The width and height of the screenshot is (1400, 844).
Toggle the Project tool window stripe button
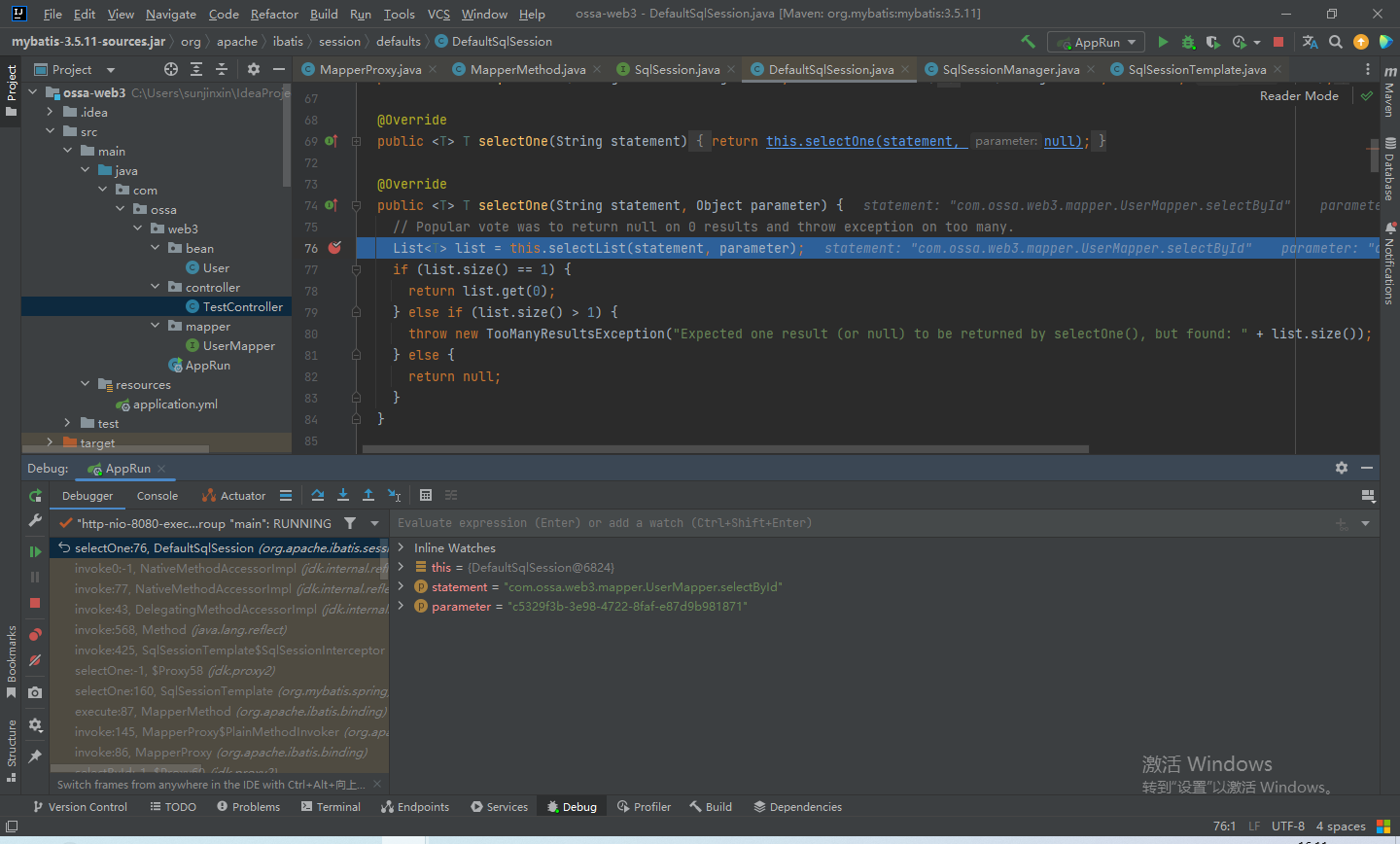11,90
